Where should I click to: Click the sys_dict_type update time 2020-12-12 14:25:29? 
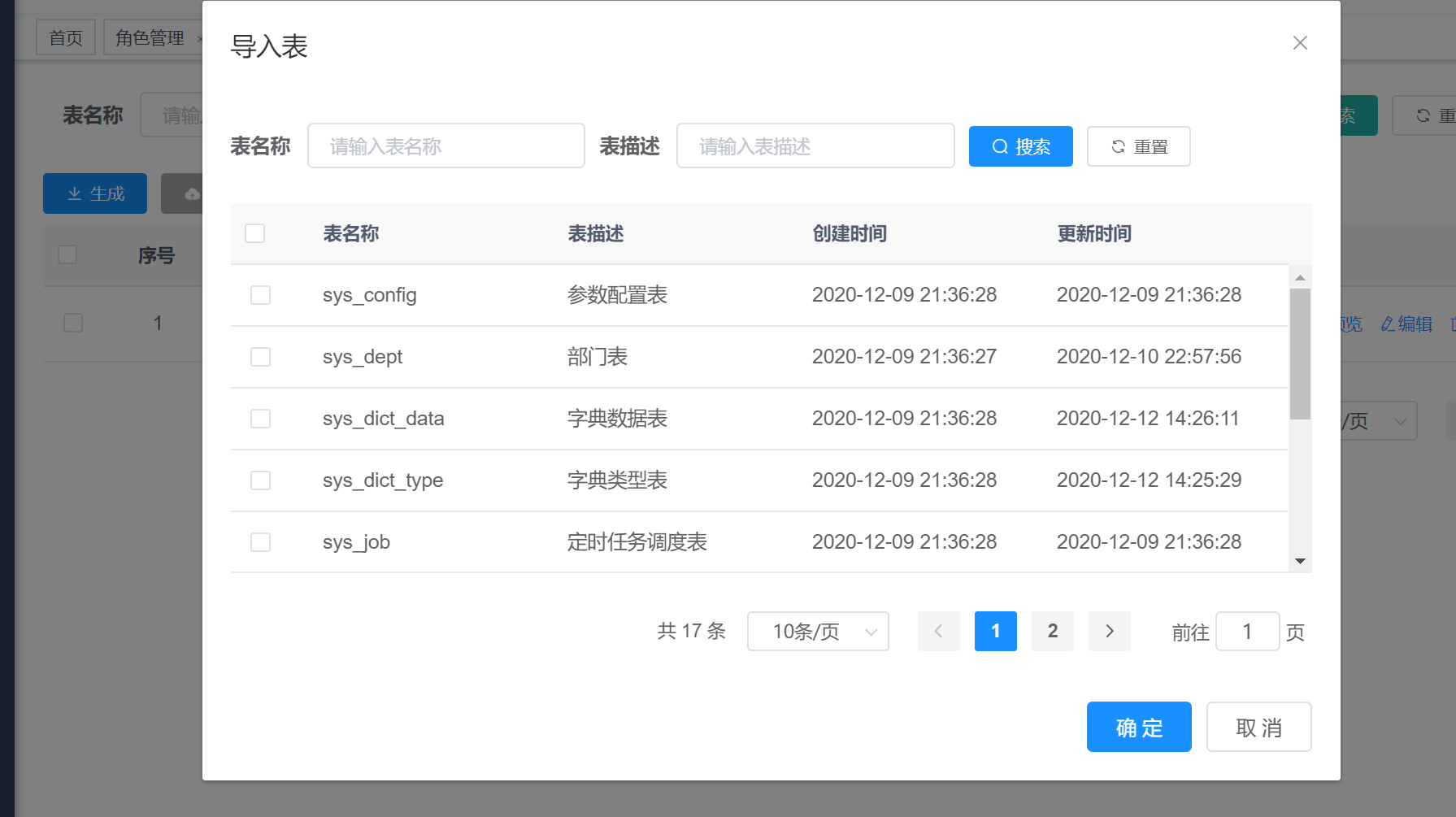point(1149,480)
